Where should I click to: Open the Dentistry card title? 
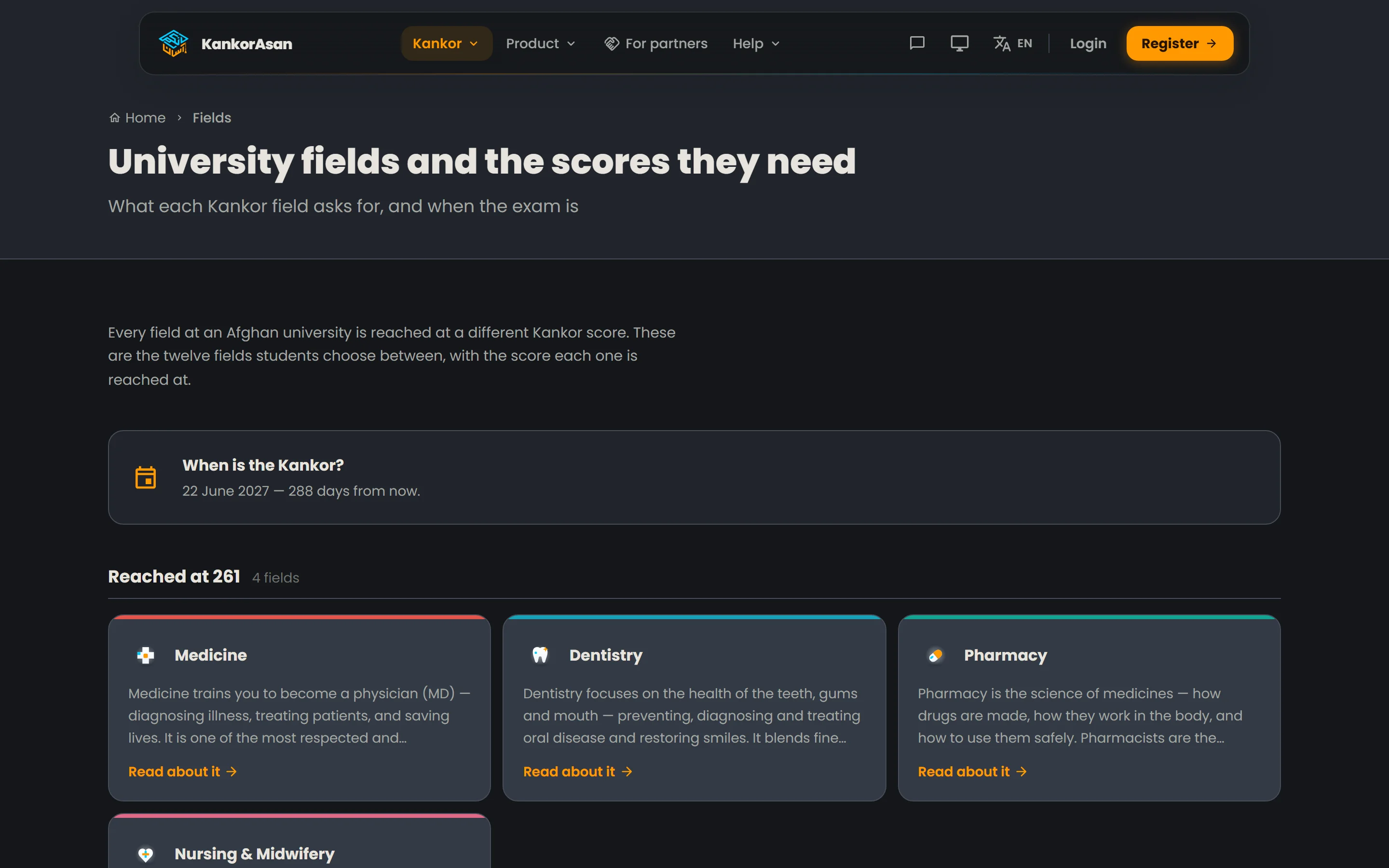pyautogui.click(x=606, y=655)
